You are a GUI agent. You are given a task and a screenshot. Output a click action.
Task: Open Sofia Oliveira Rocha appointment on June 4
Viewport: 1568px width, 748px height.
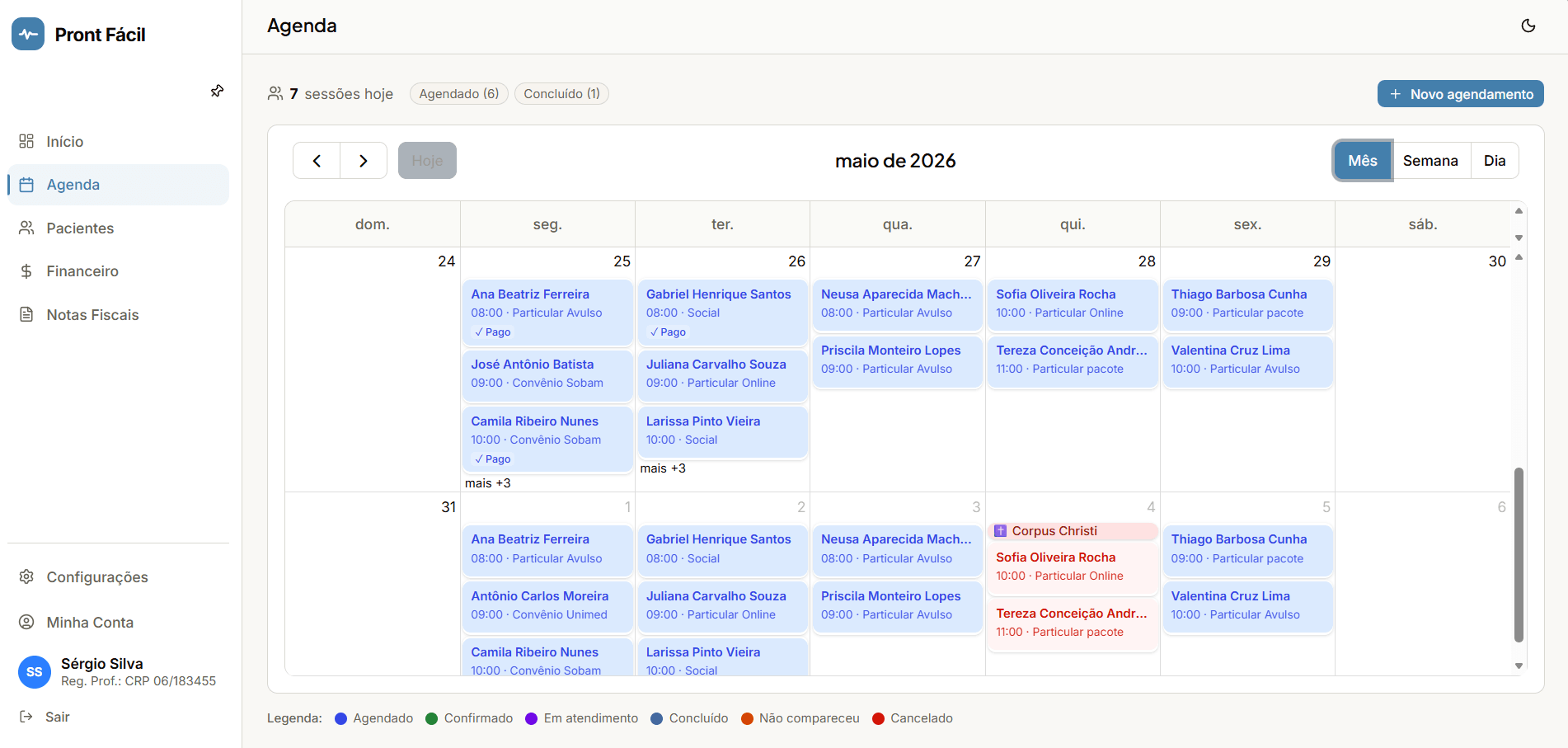tap(1073, 567)
